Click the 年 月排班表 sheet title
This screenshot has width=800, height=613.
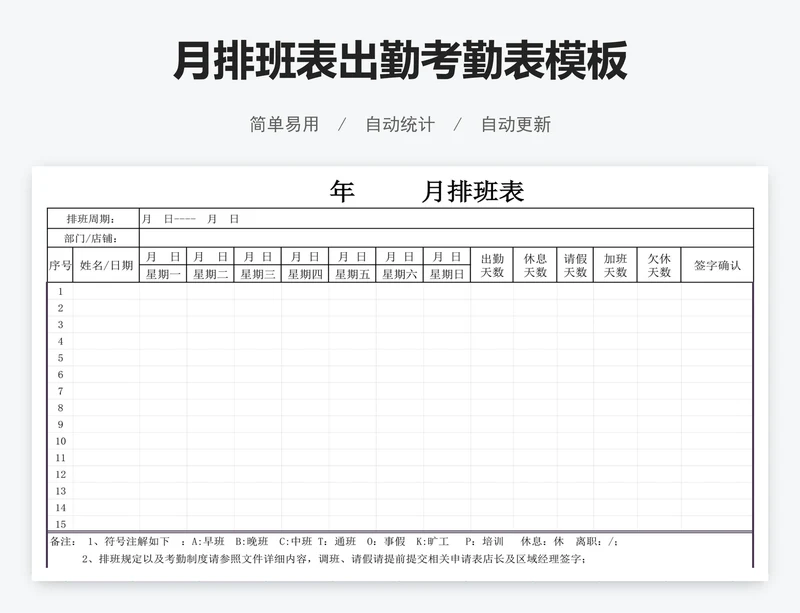427,191
